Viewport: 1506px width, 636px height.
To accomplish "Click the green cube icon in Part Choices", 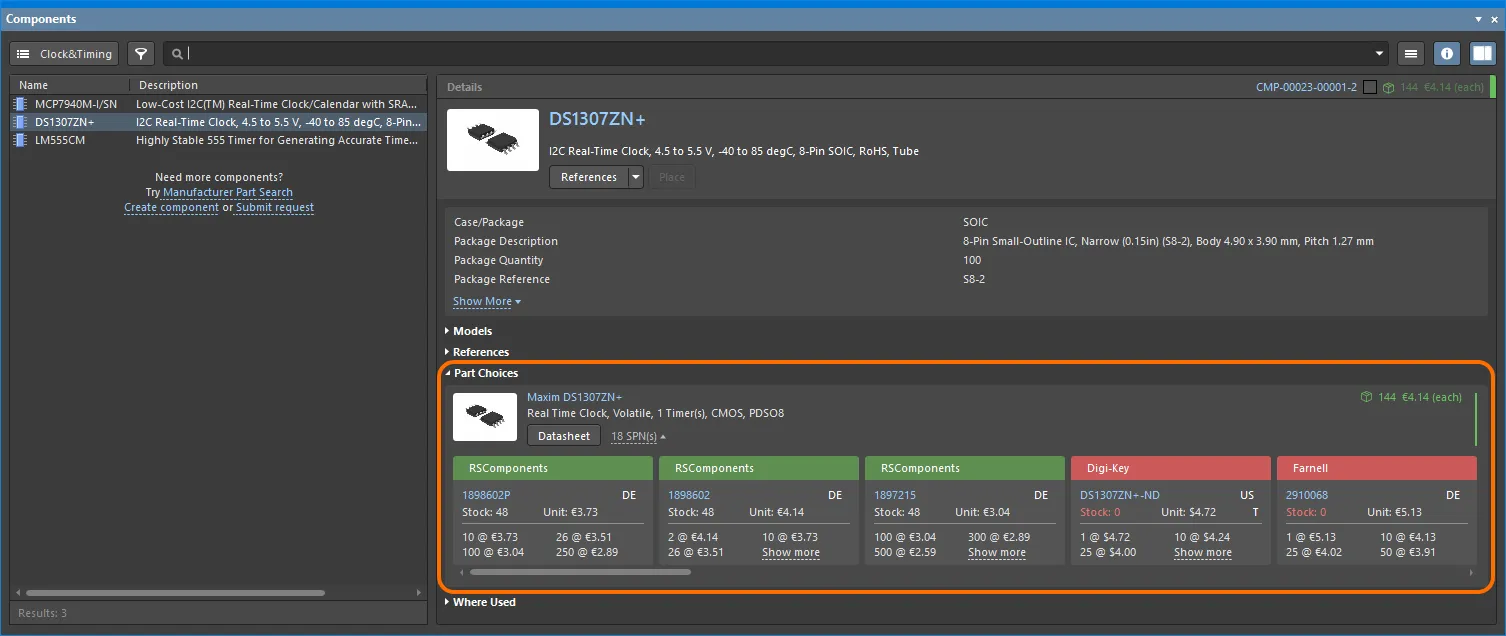I will tap(1366, 397).
